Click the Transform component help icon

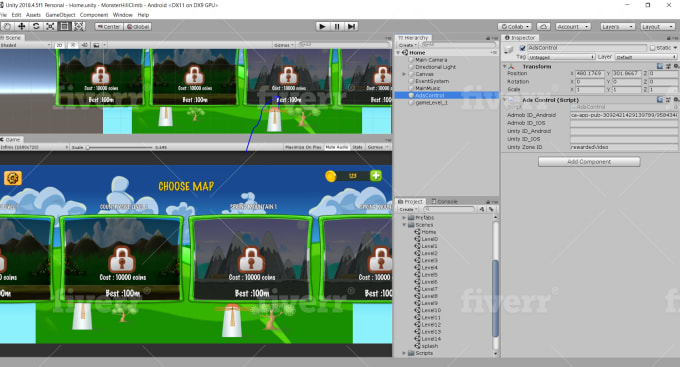click(660, 66)
